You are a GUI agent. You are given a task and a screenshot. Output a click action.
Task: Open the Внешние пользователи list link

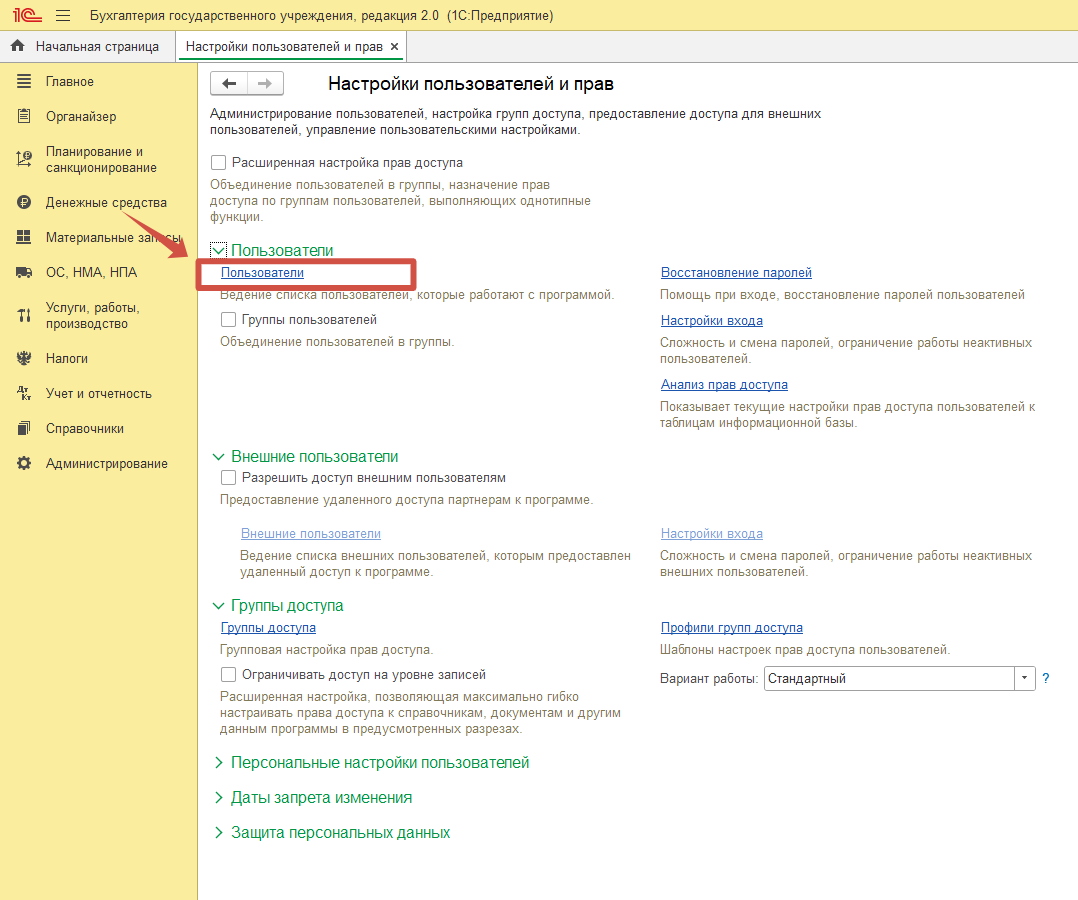[311, 534]
